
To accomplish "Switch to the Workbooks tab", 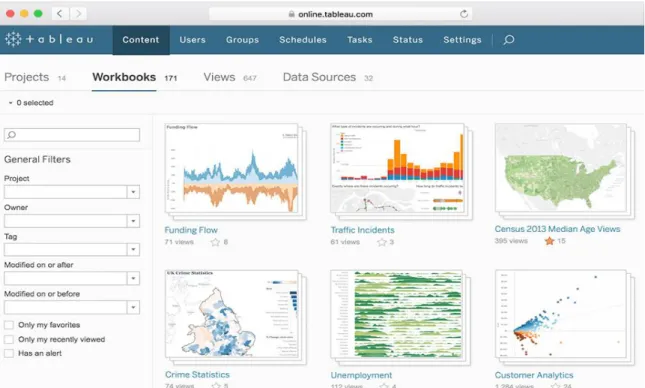I will [x=124, y=77].
